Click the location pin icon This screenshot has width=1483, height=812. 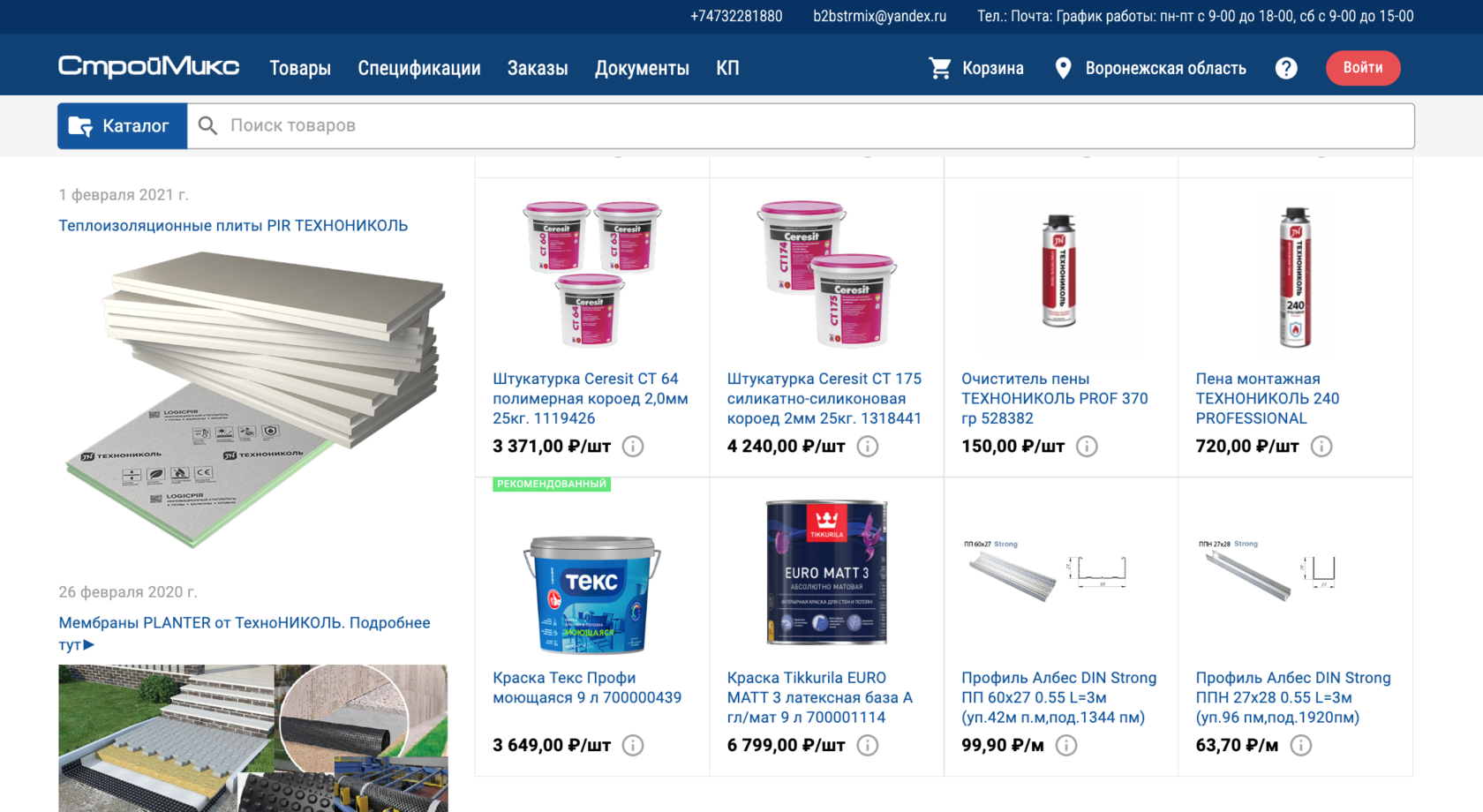(1064, 68)
